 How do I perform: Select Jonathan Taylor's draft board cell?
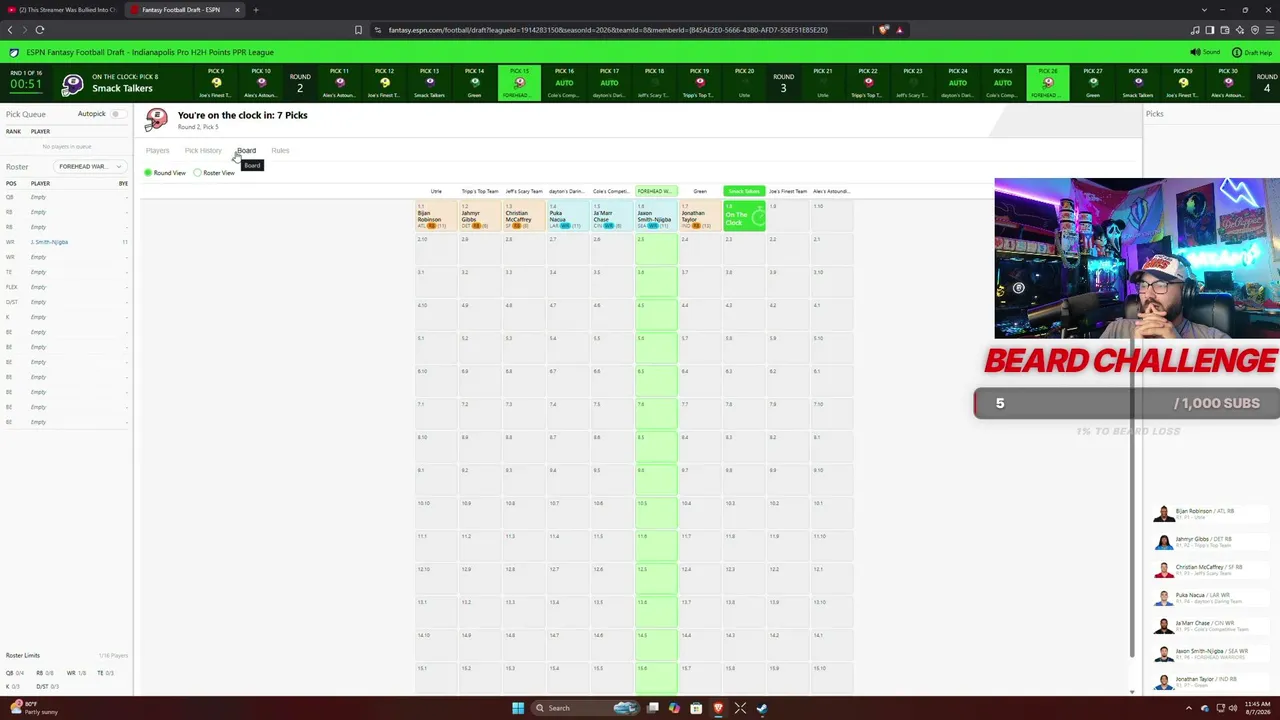pyautogui.click(x=700, y=217)
